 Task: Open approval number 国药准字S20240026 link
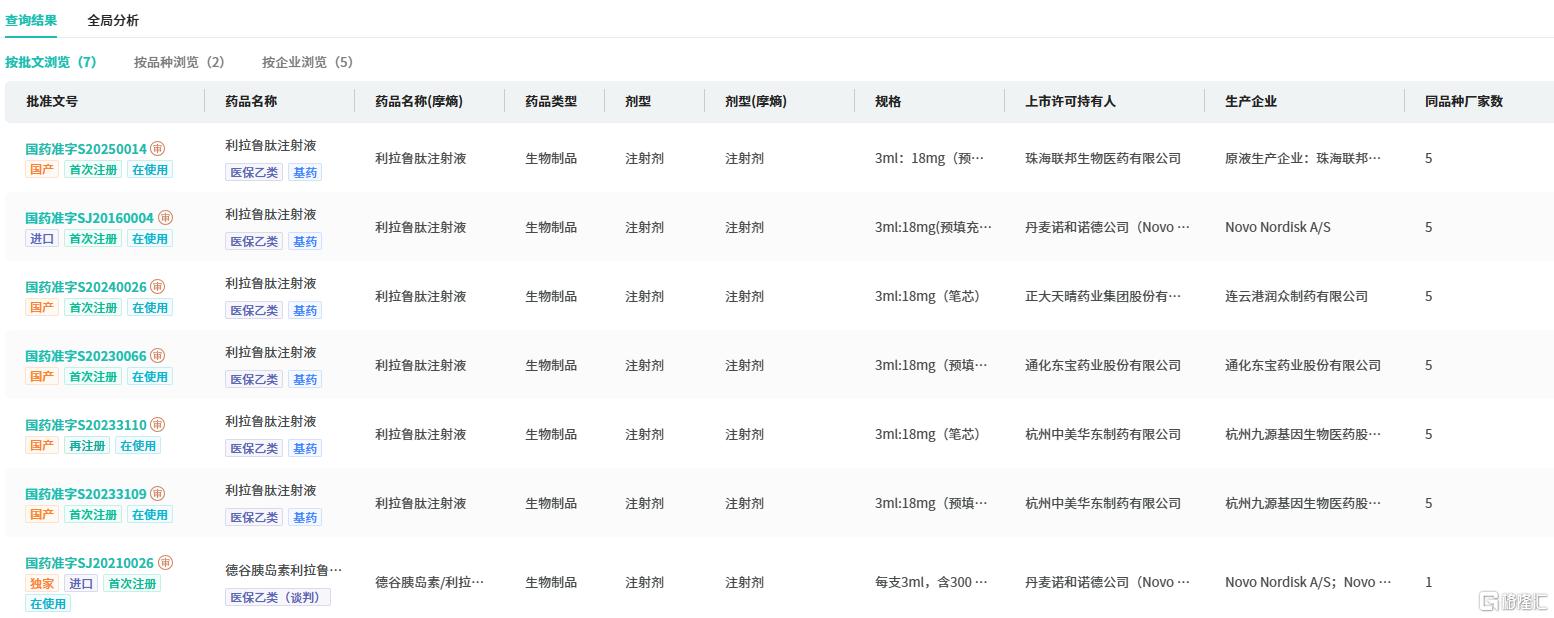point(86,287)
